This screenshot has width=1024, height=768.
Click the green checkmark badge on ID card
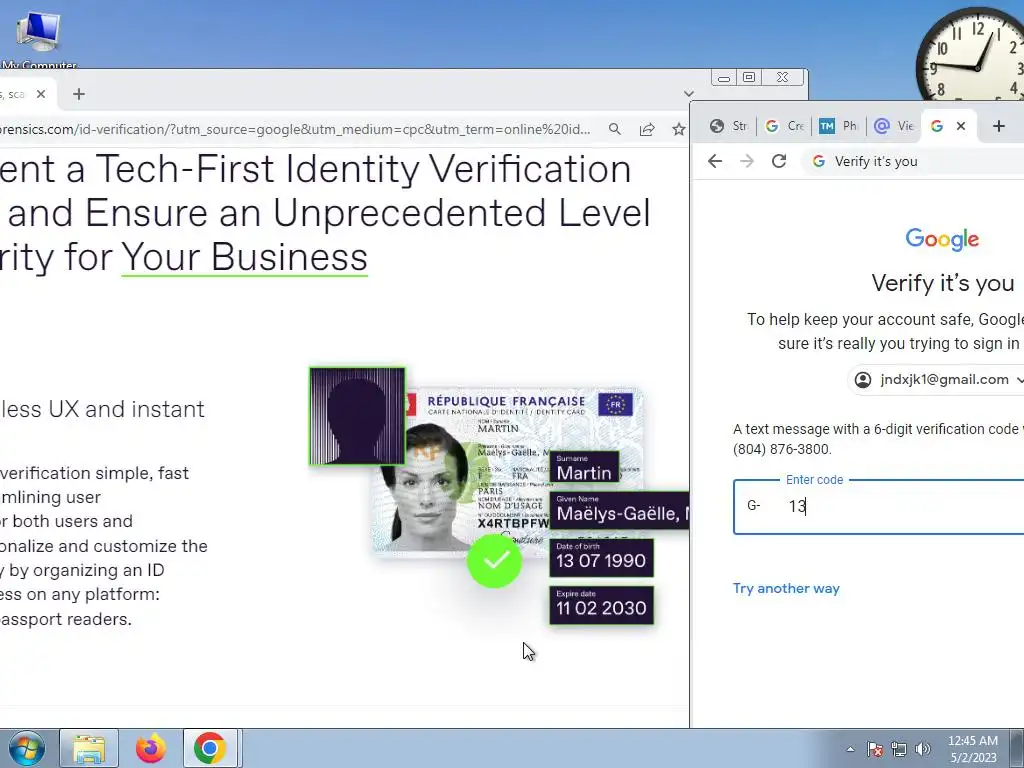coord(494,560)
